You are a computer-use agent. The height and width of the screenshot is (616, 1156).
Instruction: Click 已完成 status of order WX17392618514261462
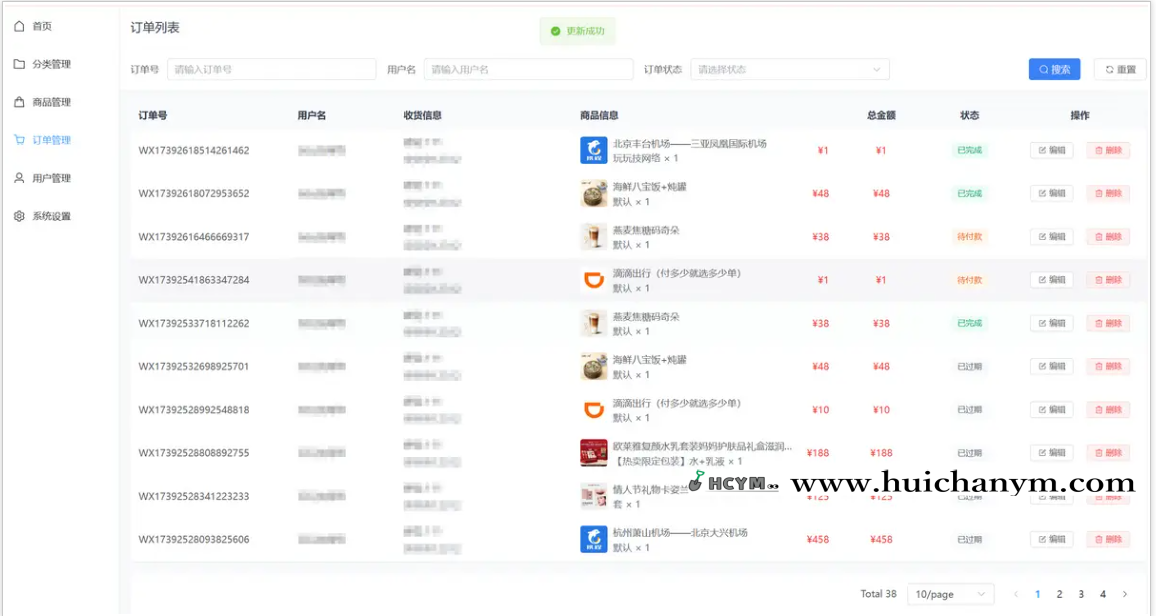click(969, 150)
